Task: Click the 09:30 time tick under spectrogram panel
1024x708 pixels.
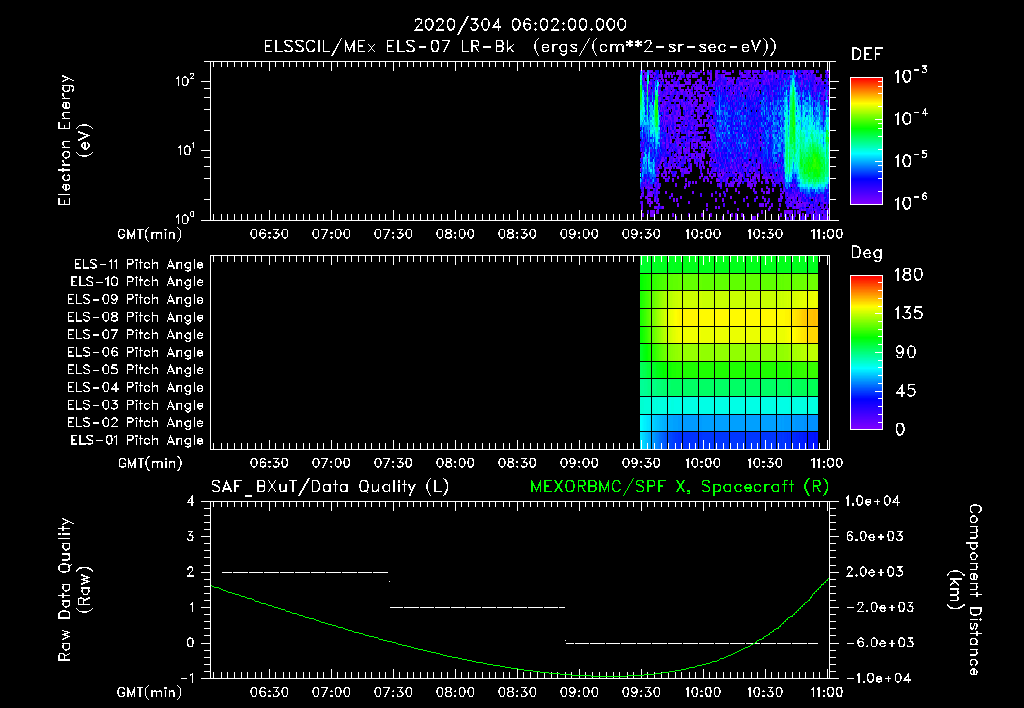Action: click(641, 234)
